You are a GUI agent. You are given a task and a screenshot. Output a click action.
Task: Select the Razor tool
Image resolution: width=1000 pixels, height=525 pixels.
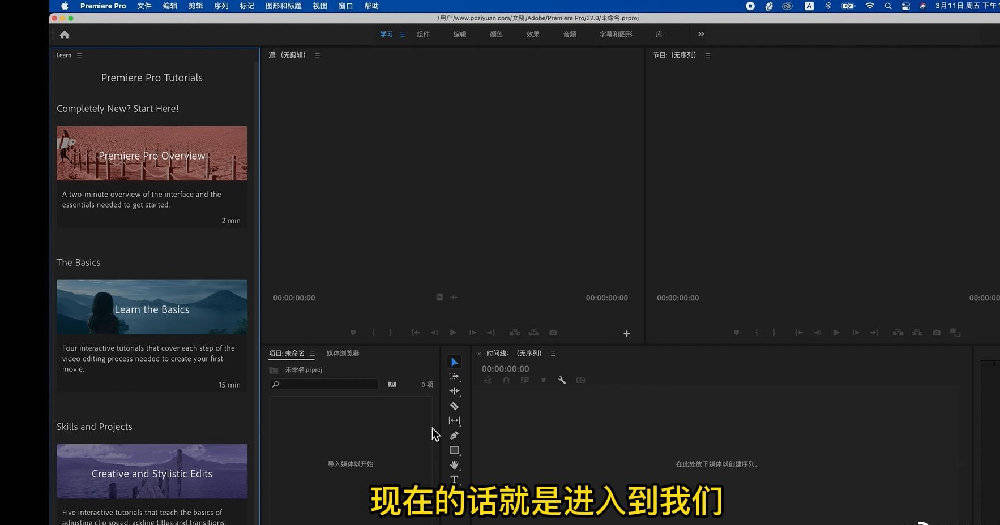tap(454, 406)
